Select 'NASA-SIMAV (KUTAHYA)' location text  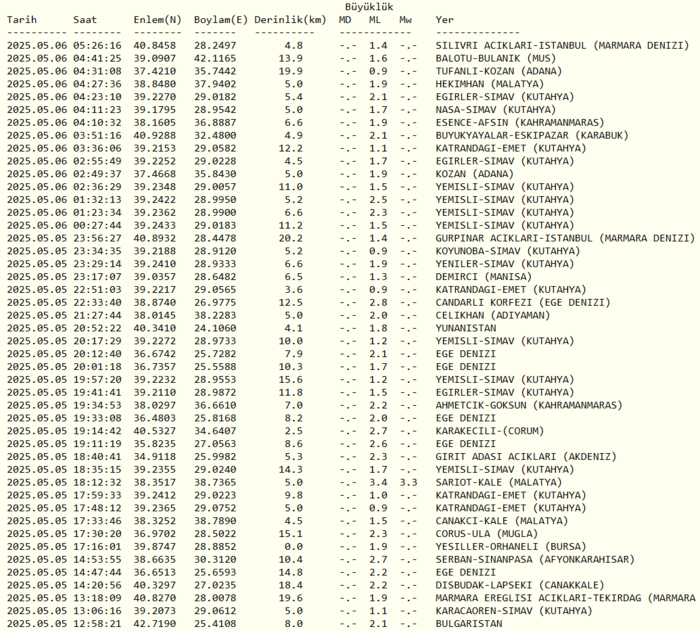click(496, 110)
